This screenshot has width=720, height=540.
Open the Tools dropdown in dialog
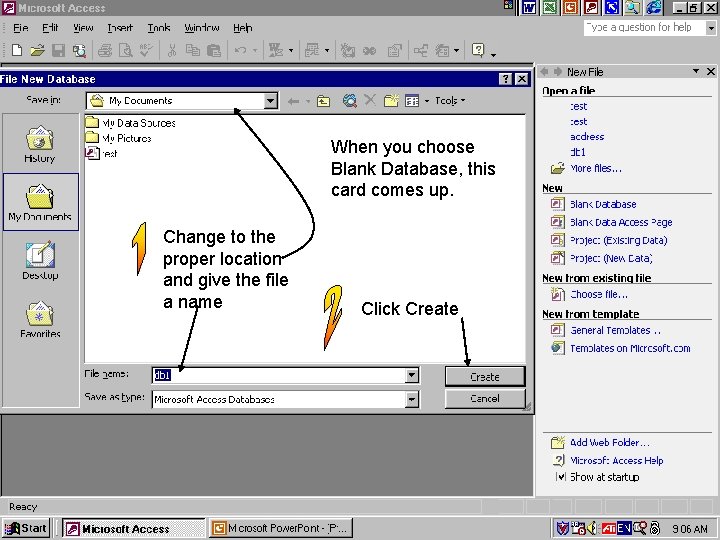click(450, 101)
